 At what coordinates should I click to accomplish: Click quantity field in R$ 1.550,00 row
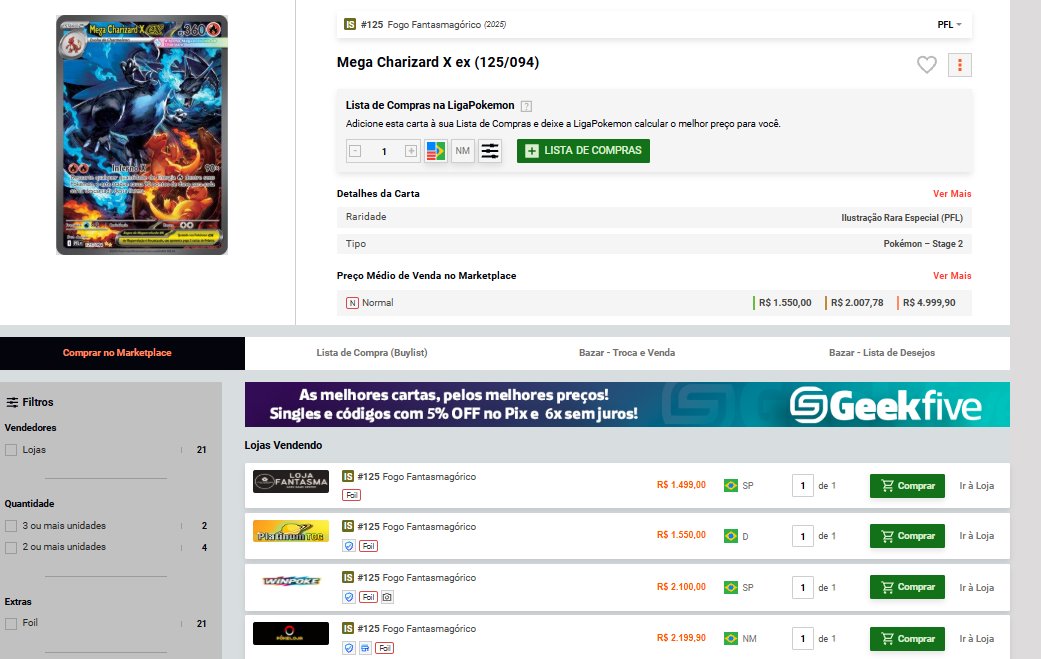[x=803, y=536]
